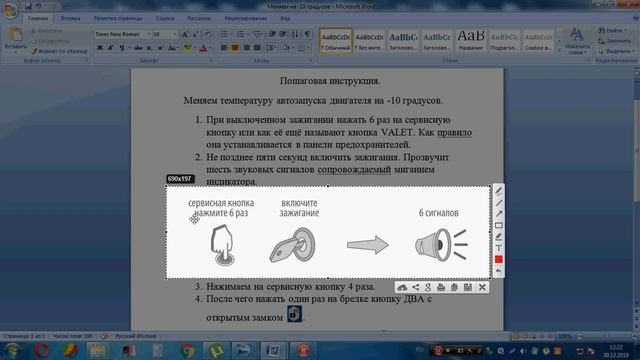640x360 pixels.
Task: Justify paragraph text
Action: (257, 48)
